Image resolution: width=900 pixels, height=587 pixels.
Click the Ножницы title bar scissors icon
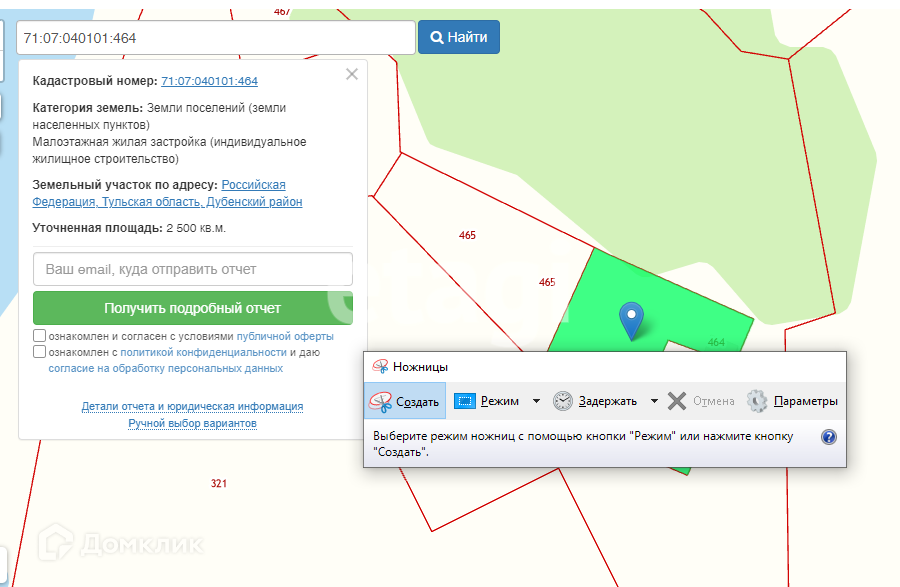coord(380,367)
